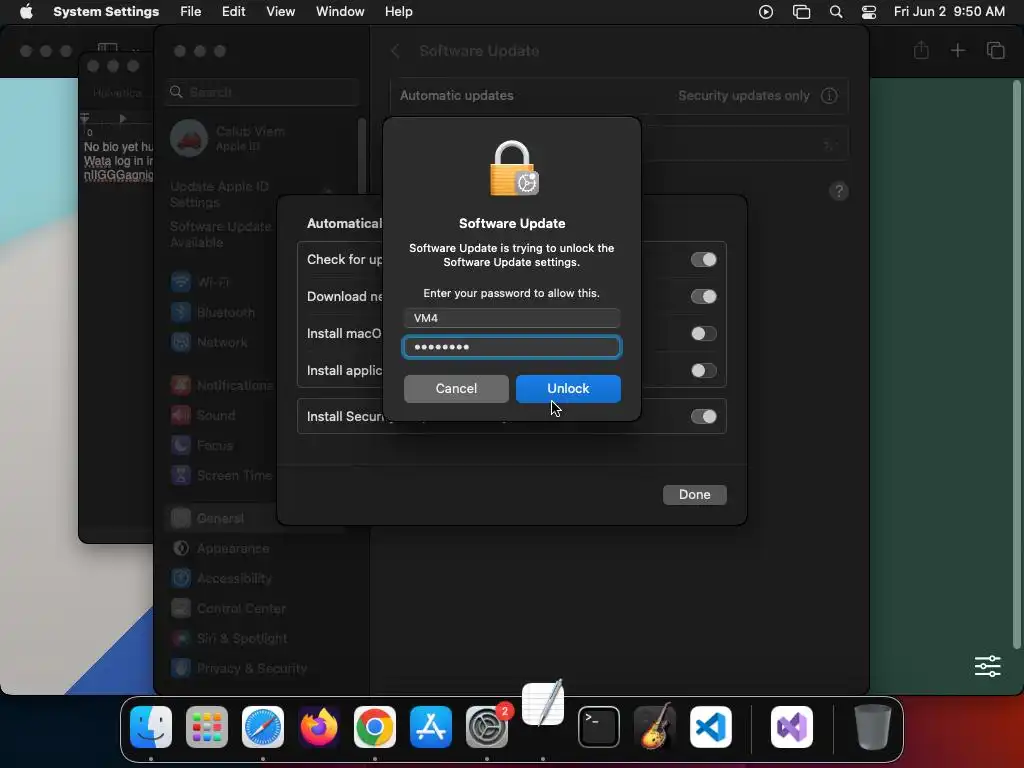The height and width of the screenshot is (768, 1024).
Task: Click the Unlock button
Action: (x=568, y=389)
